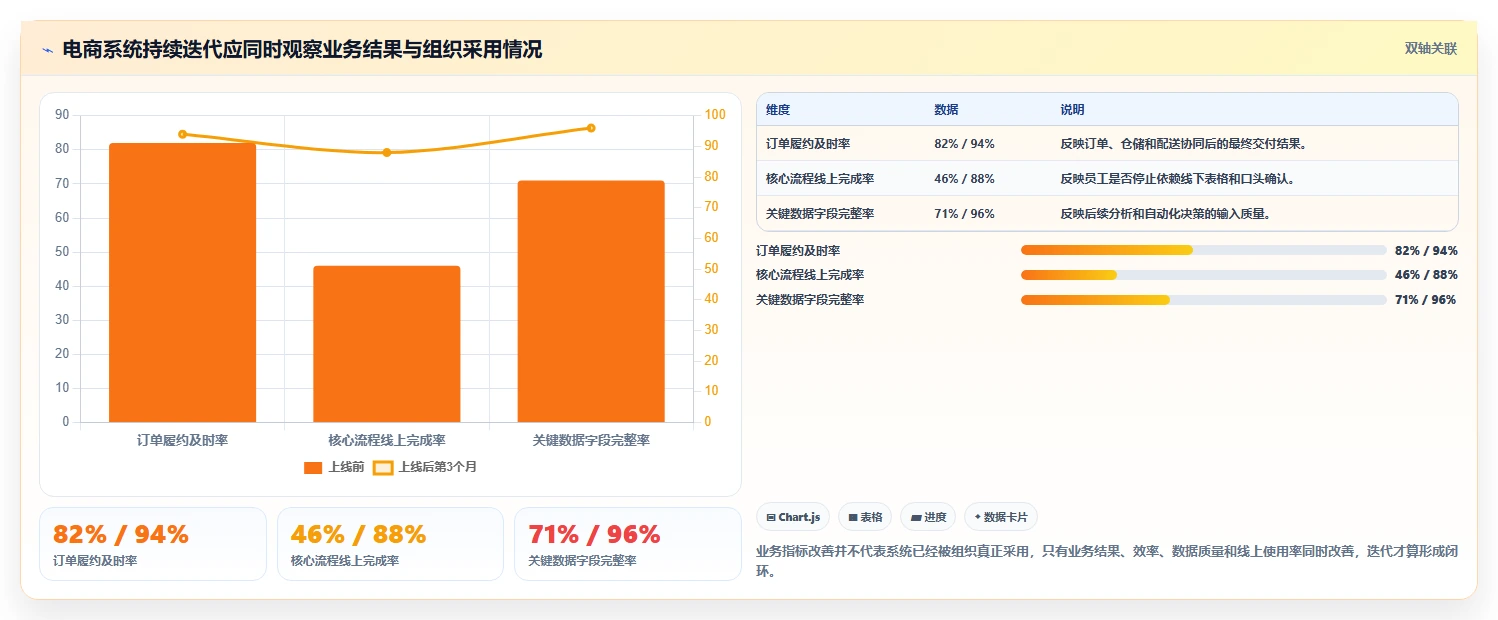Click the Chart.js tag chip
This screenshot has height=620, width=1498.
793,517
